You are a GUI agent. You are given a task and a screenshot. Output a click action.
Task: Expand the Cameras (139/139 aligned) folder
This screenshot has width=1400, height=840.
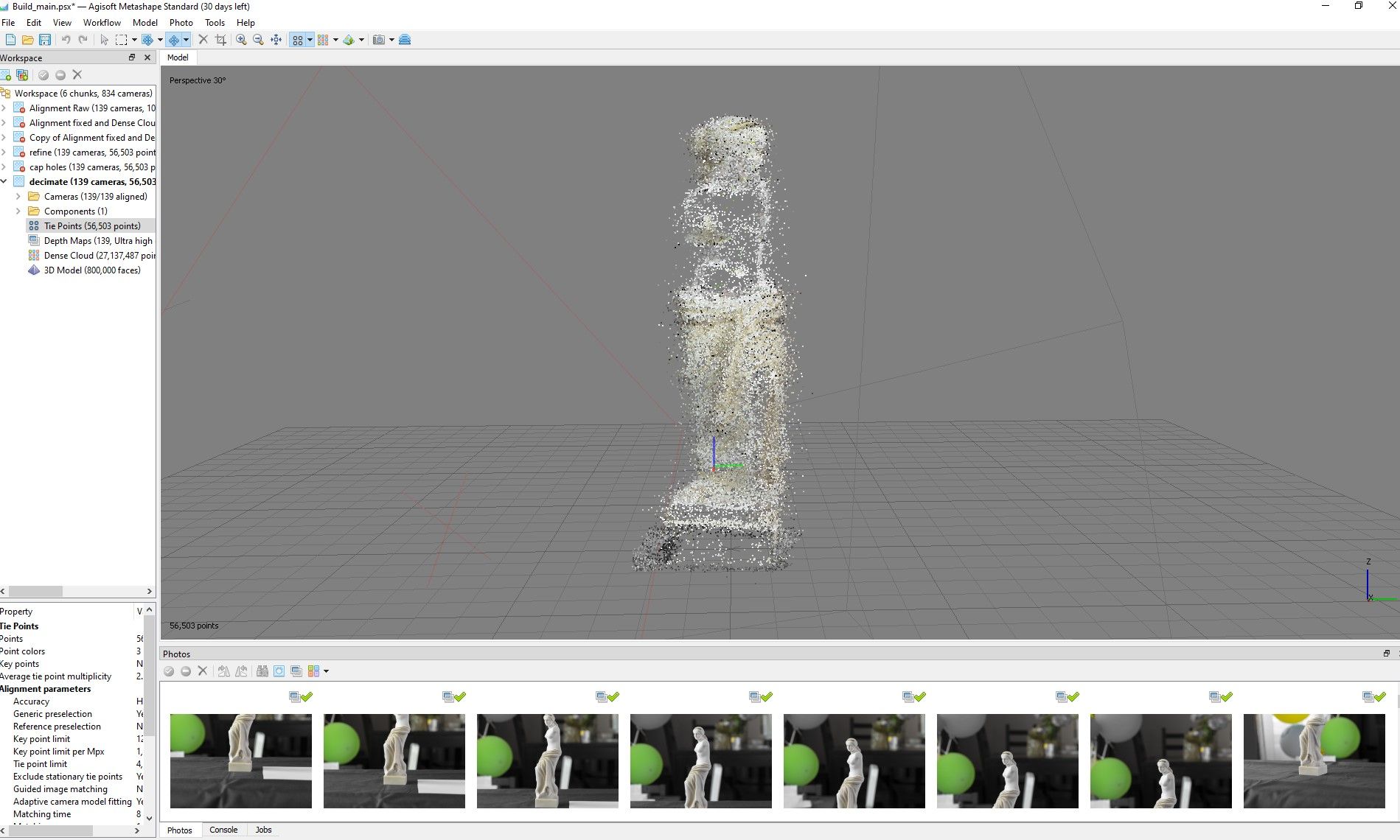(x=18, y=197)
